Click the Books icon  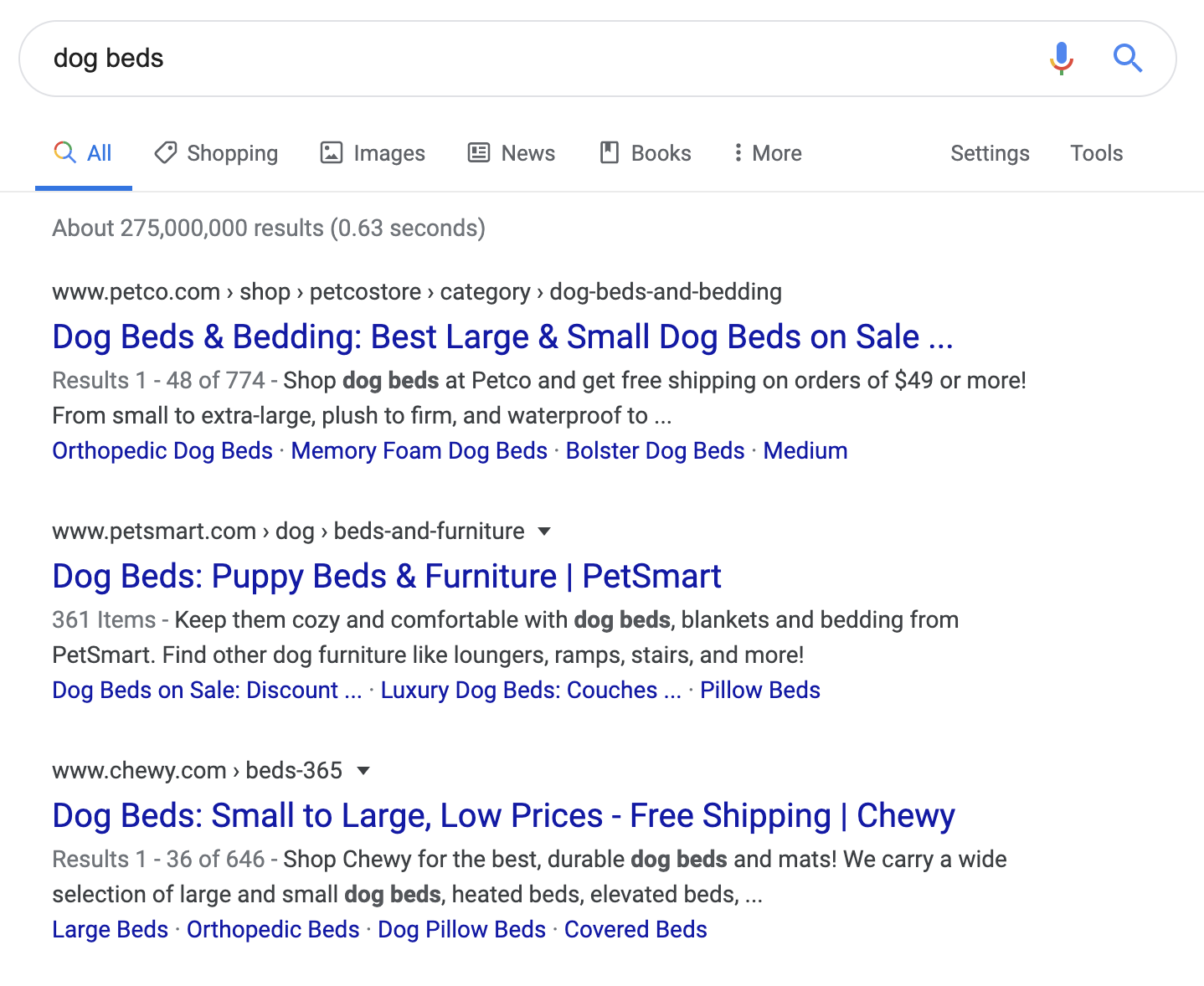(x=610, y=152)
